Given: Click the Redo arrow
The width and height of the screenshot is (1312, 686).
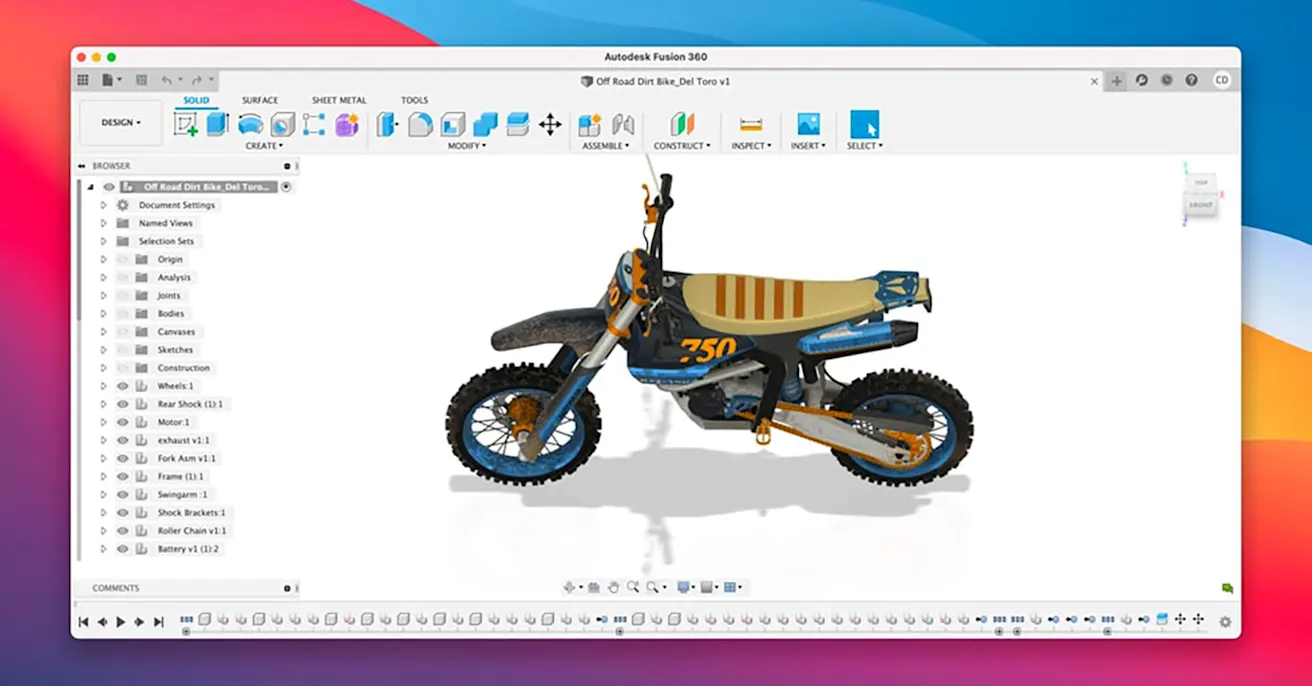Looking at the screenshot, I should 197,80.
